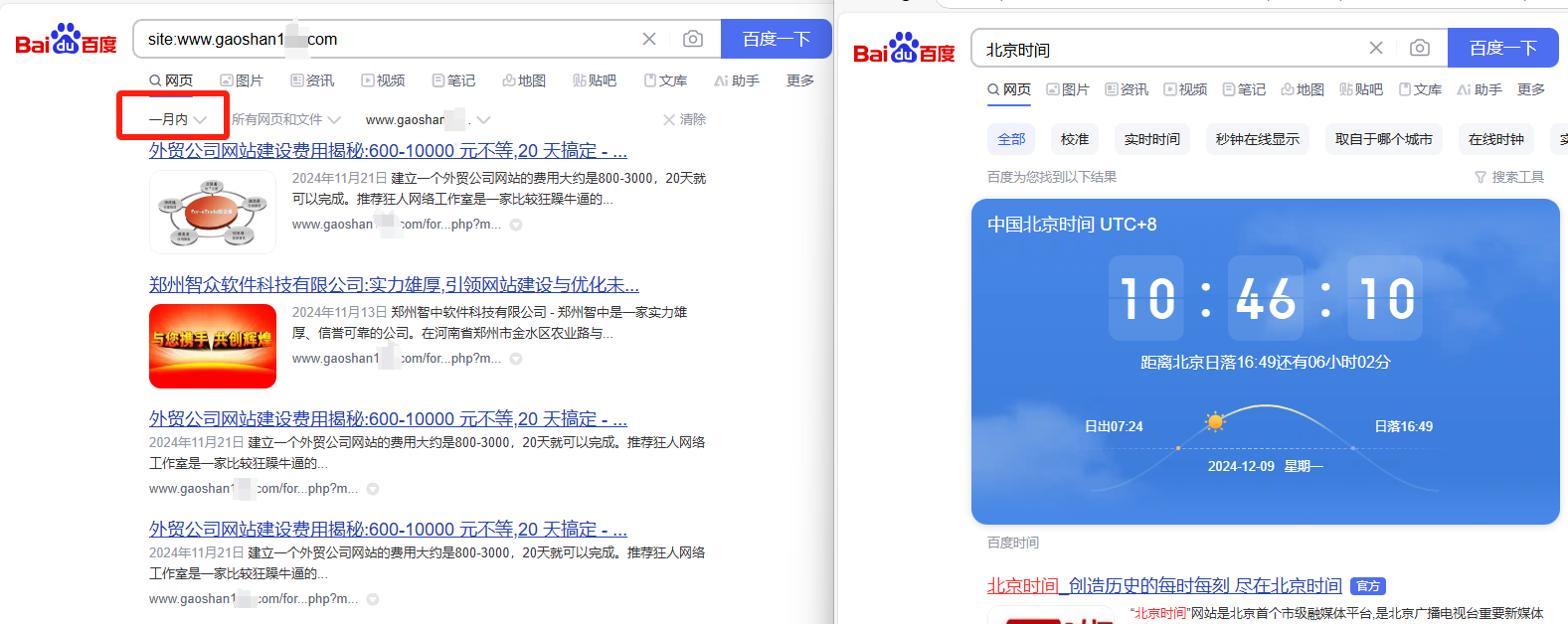Open 贴吧 tab in the site-search window
Image resolution: width=1568 pixels, height=624 pixels.
tap(595, 80)
